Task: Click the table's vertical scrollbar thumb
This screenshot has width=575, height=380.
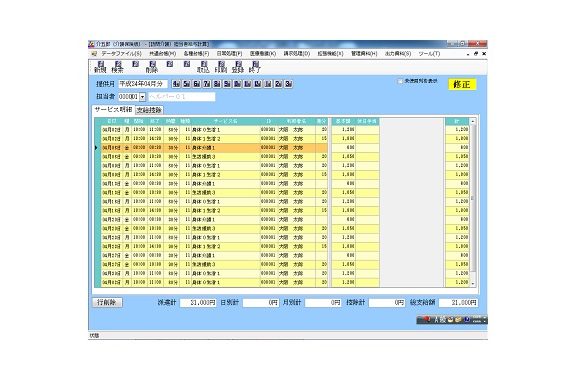Action: (473, 198)
